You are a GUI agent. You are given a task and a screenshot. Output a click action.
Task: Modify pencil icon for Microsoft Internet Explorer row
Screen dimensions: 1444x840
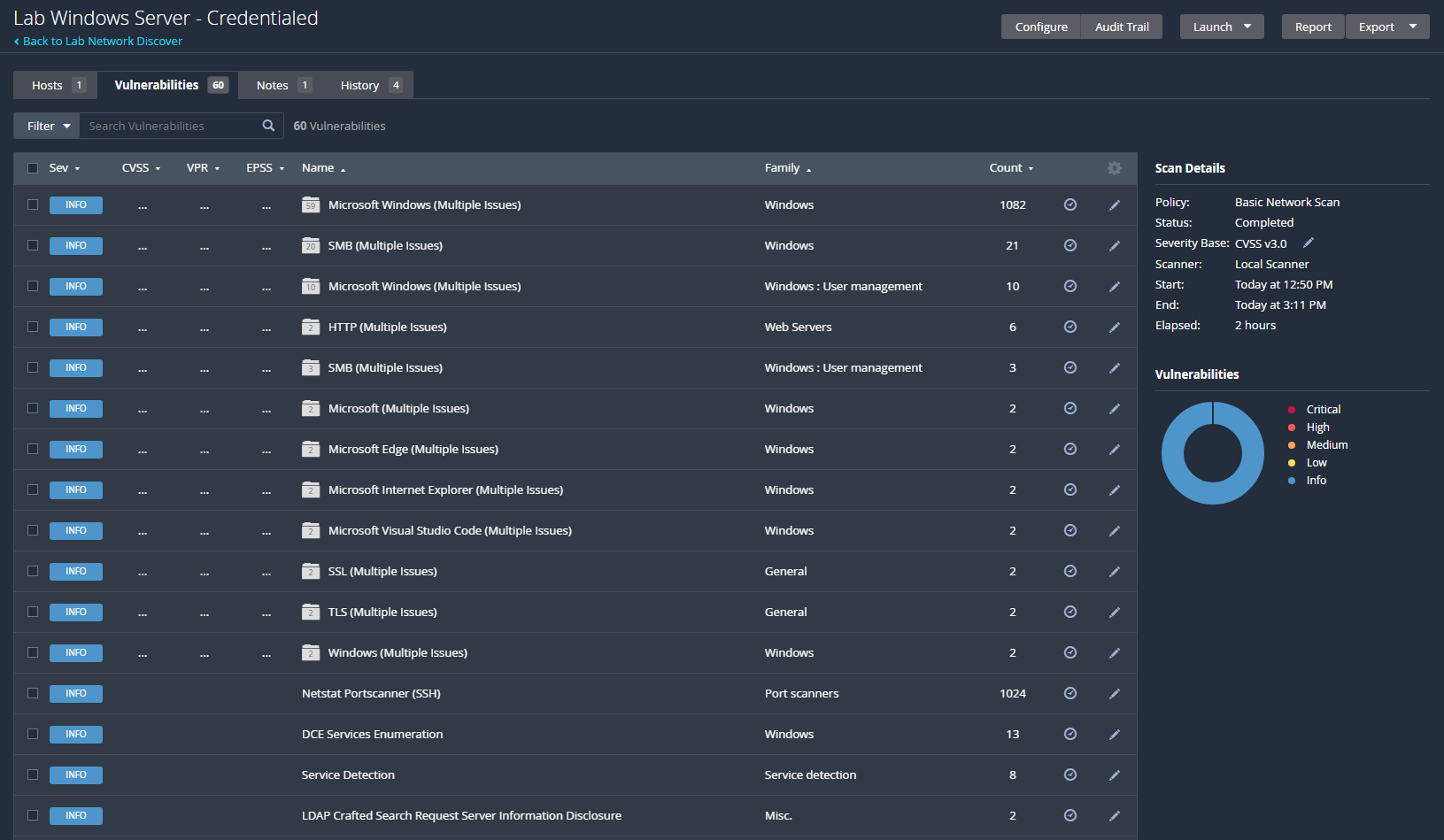click(1115, 489)
